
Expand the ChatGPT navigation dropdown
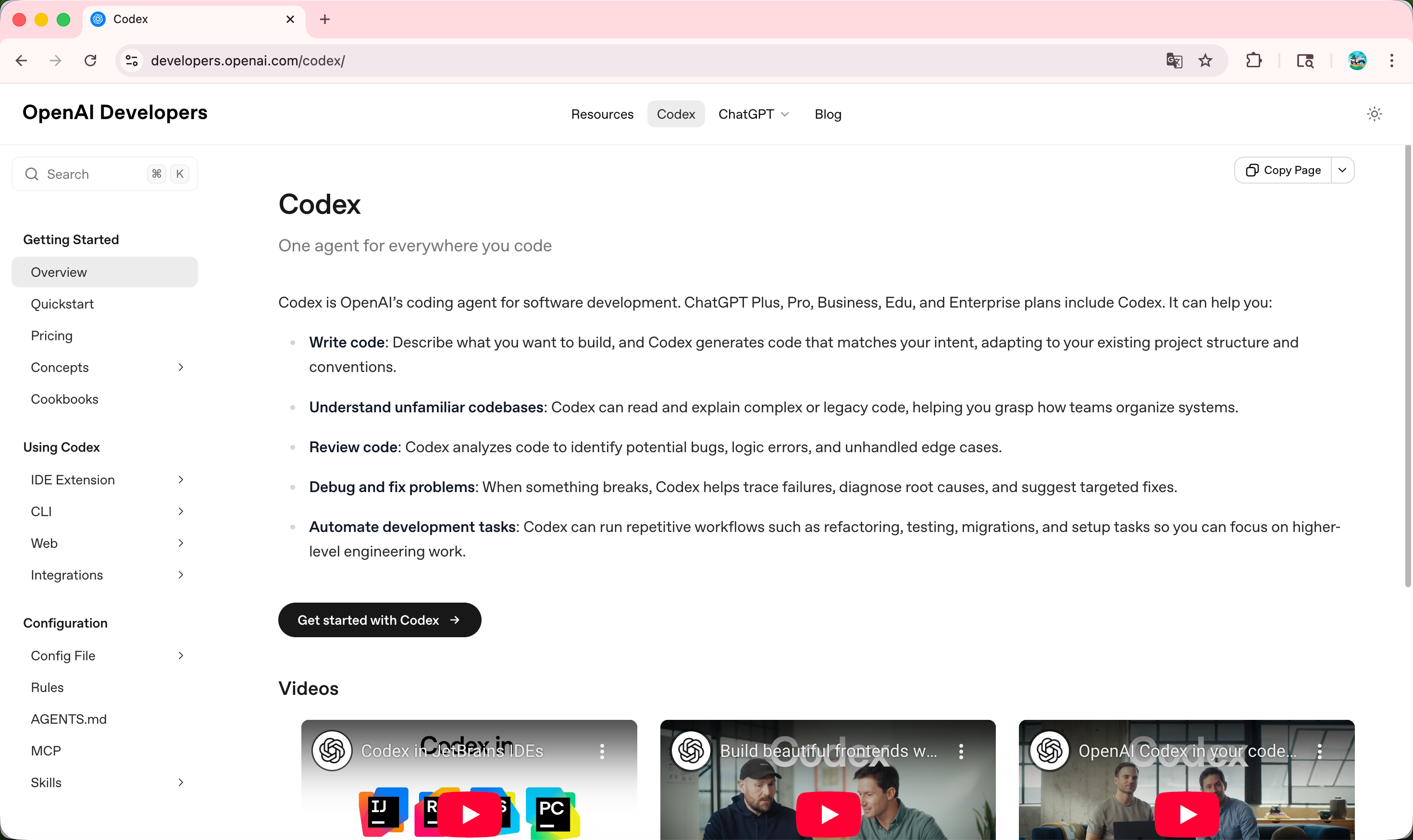[x=753, y=114]
